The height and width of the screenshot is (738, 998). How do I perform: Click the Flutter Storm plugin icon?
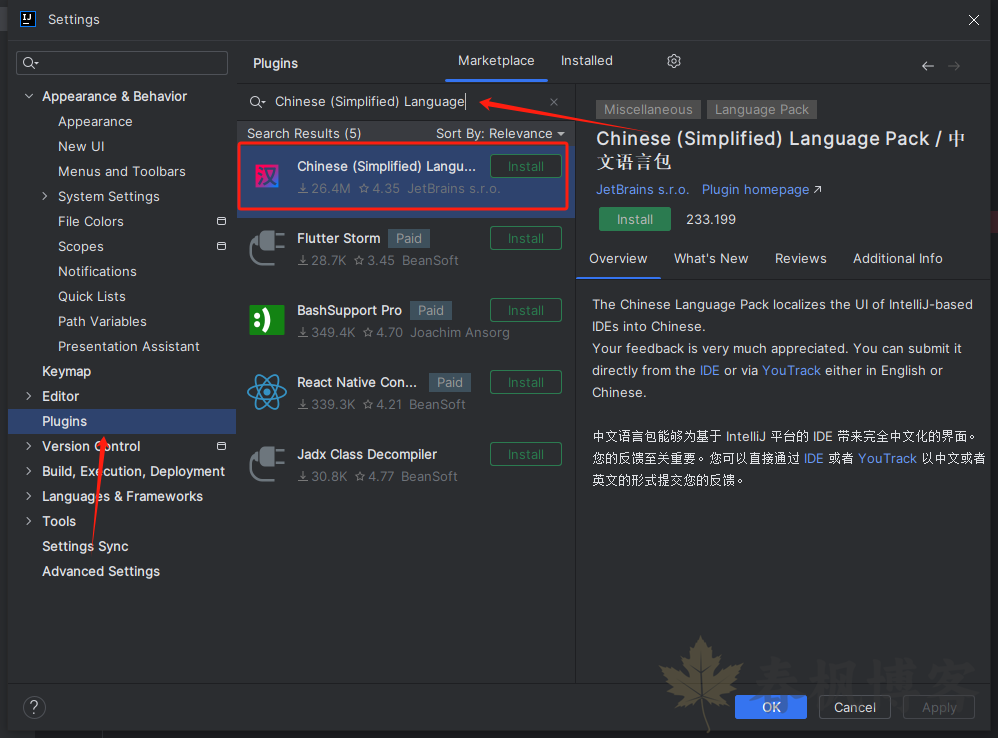(x=267, y=248)
